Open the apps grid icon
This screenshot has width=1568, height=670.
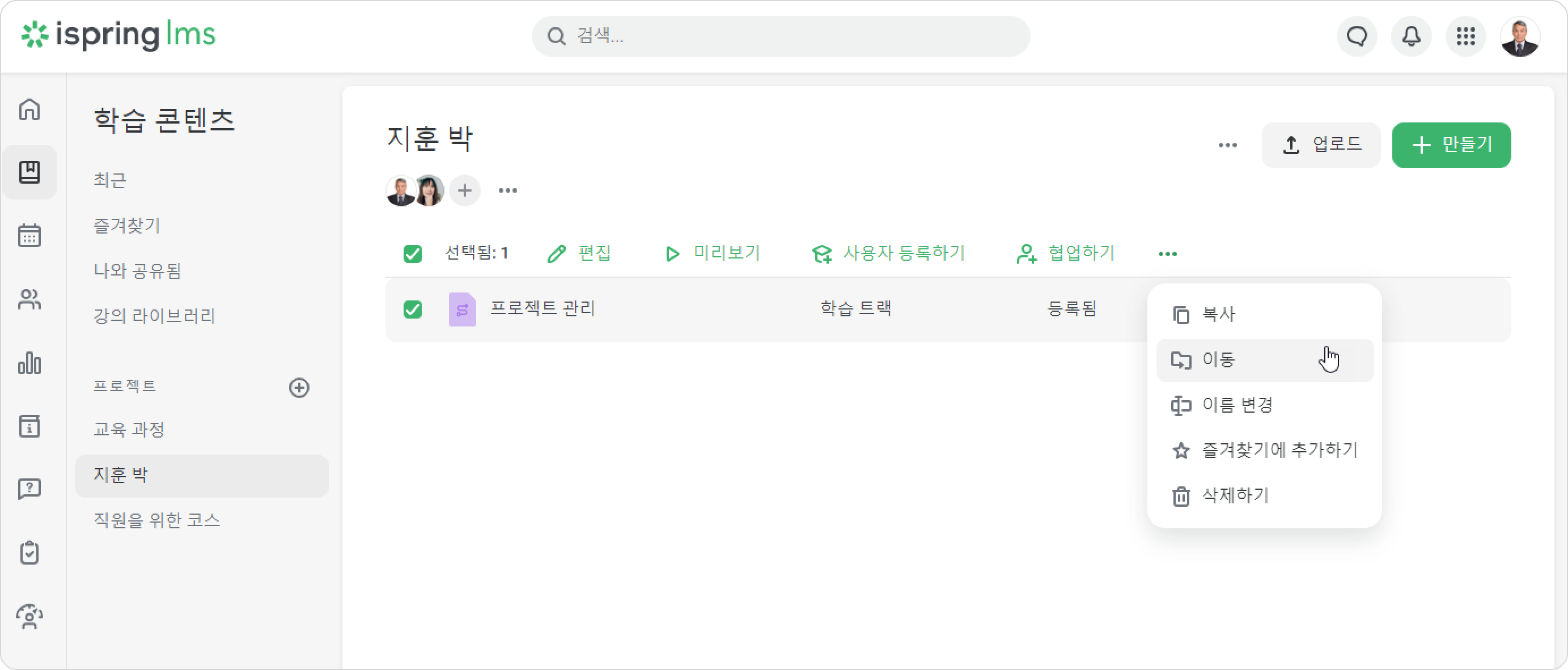point(1466,36)
